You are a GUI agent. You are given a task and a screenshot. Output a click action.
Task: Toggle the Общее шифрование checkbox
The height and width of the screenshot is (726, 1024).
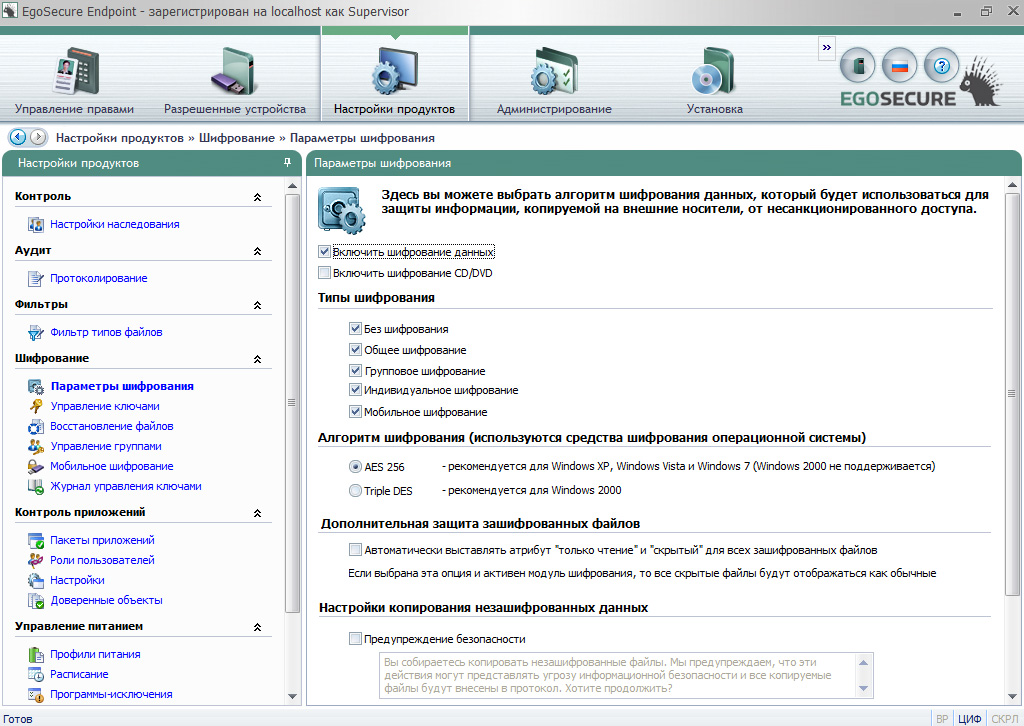355,349
